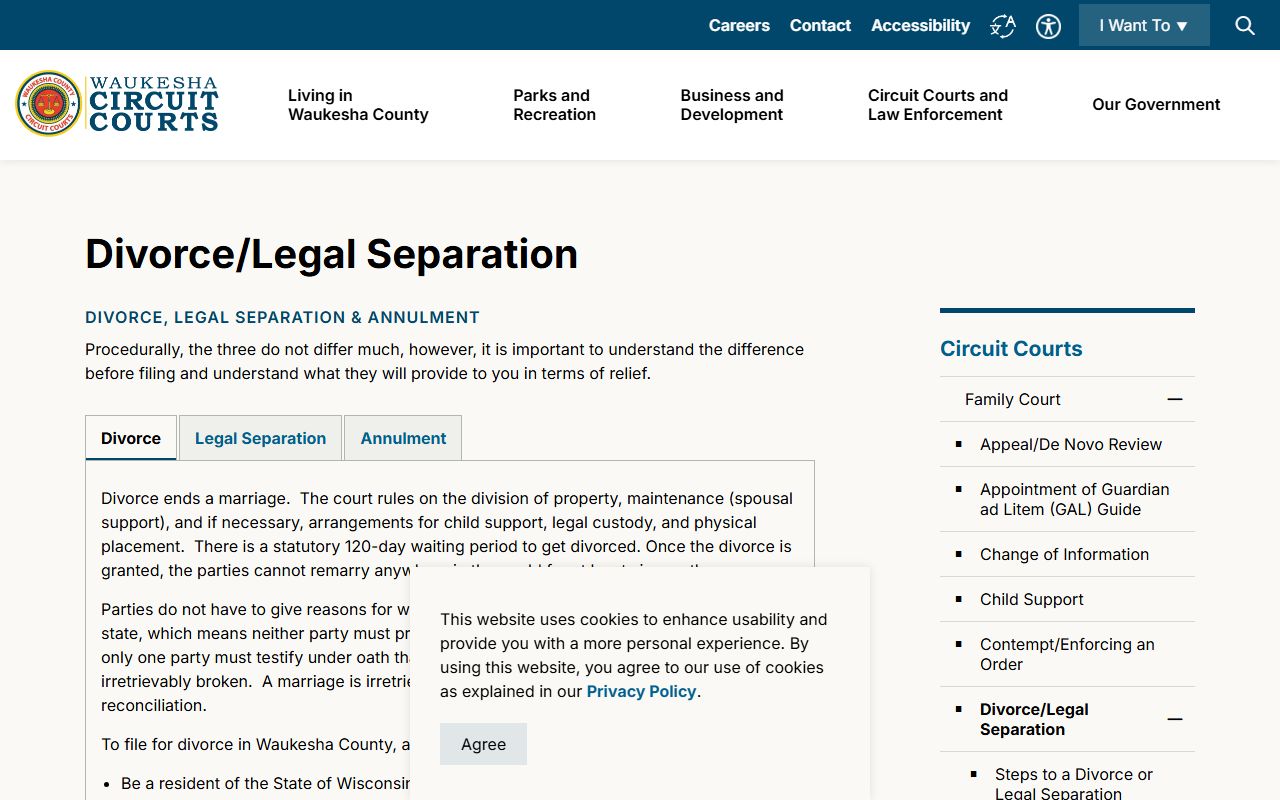1280x800 pixels.
Task: Open the Privacy Policy link
Action: pyautogui.click(x=641, y=691)
